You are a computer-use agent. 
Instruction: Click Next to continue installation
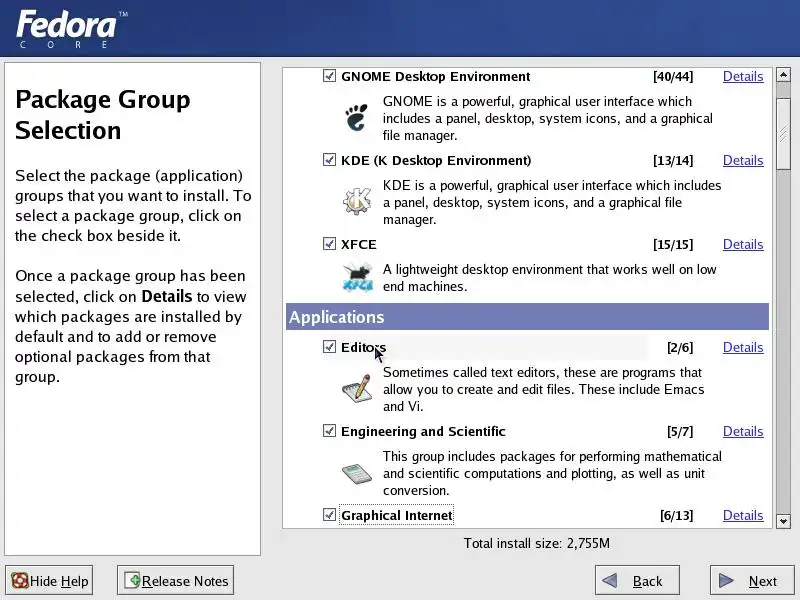coord(753,581)
